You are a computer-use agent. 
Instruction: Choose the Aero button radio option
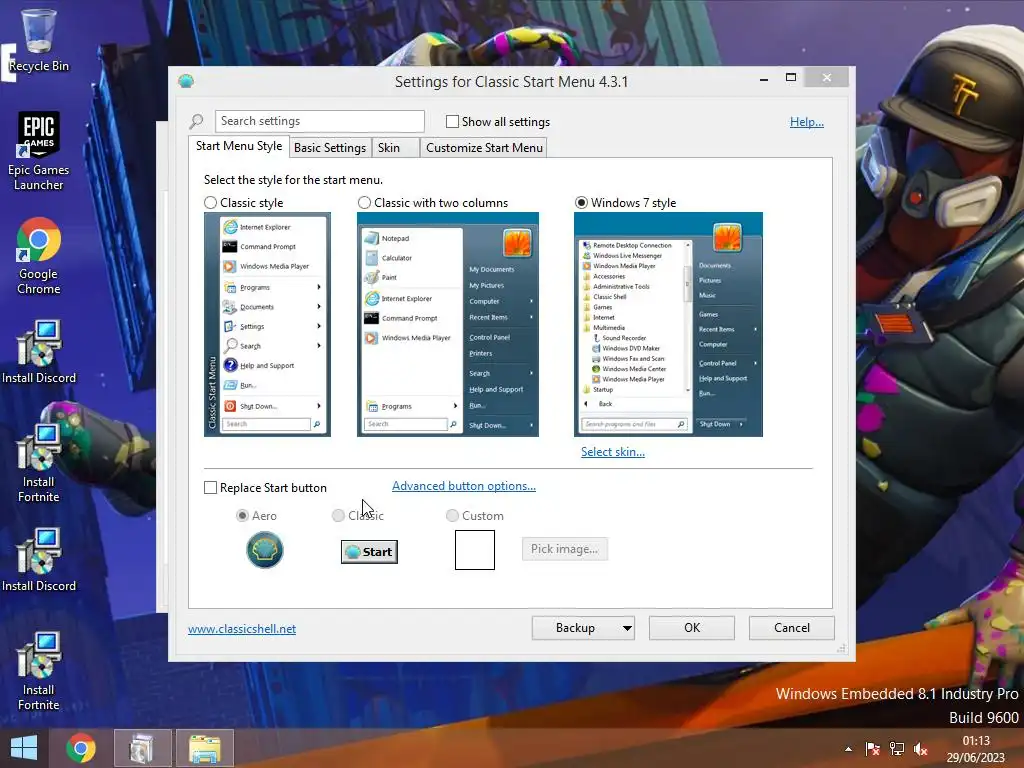(x=242, y=516)
